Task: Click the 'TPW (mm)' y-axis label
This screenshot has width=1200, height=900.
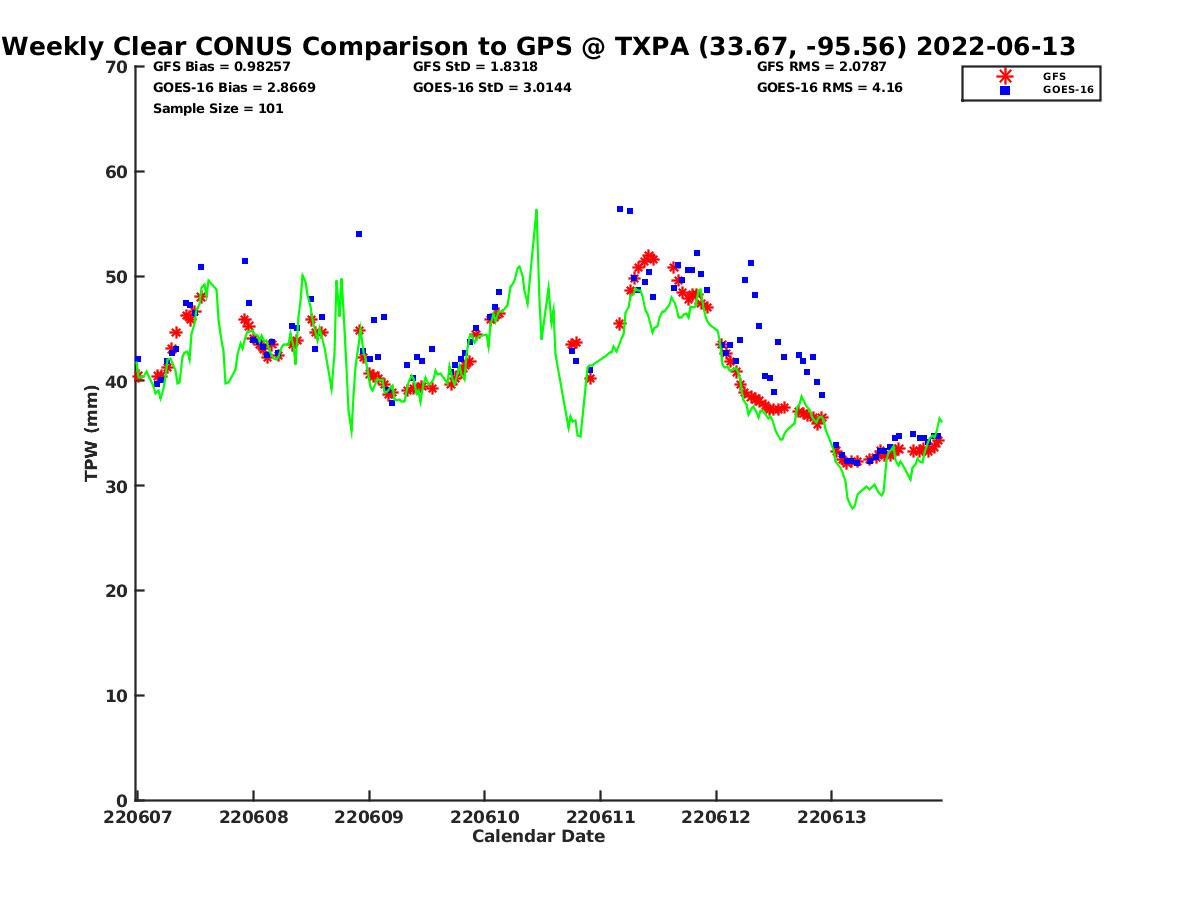Action: click(92, 433)
